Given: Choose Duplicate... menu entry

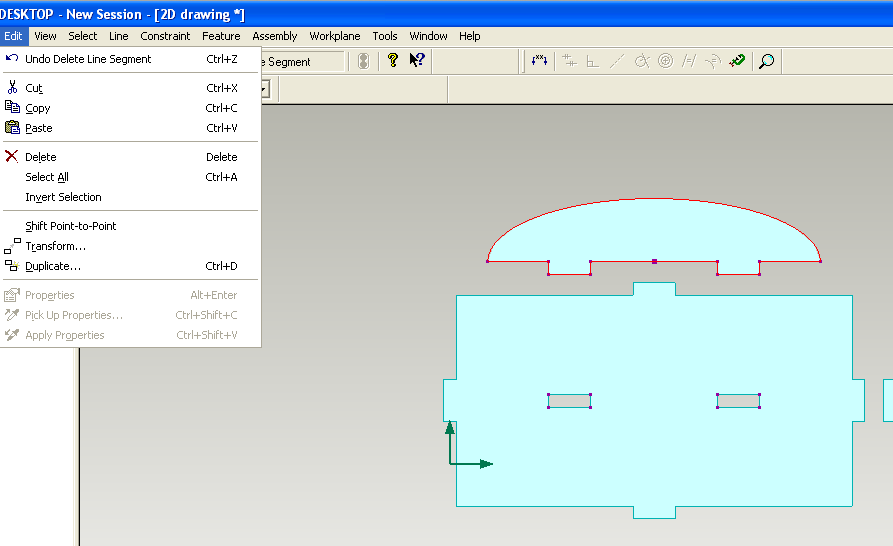Looking at the screenshot, I should coord(130,265).
